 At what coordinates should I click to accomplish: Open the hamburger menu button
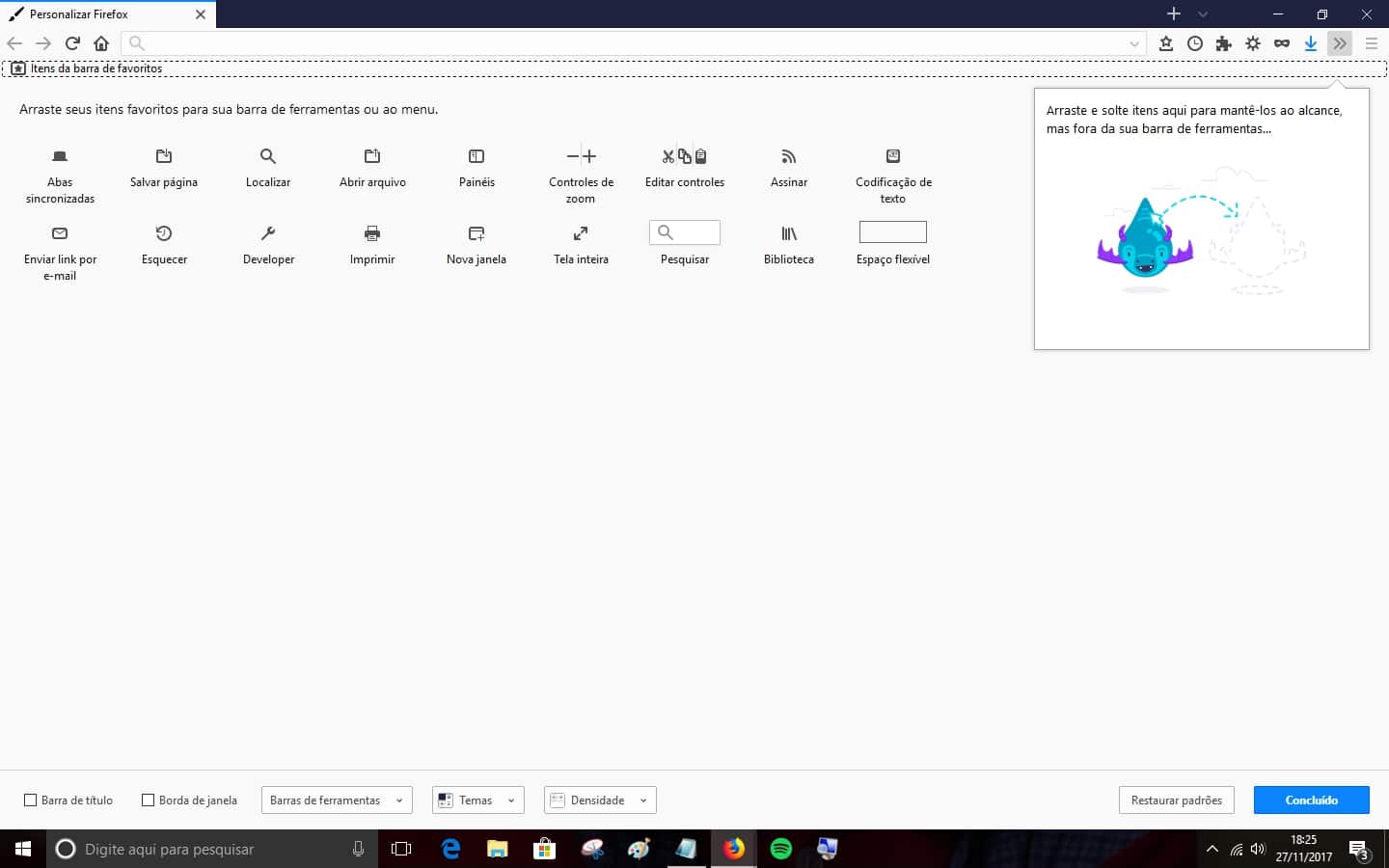(1371, 43)
